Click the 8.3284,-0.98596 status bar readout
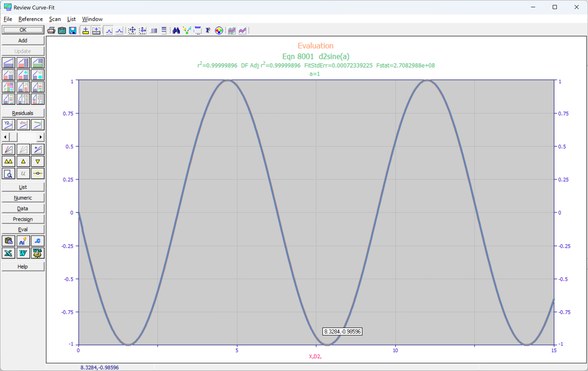This screenshot has height=371, width=588. [x=99, y=368]
